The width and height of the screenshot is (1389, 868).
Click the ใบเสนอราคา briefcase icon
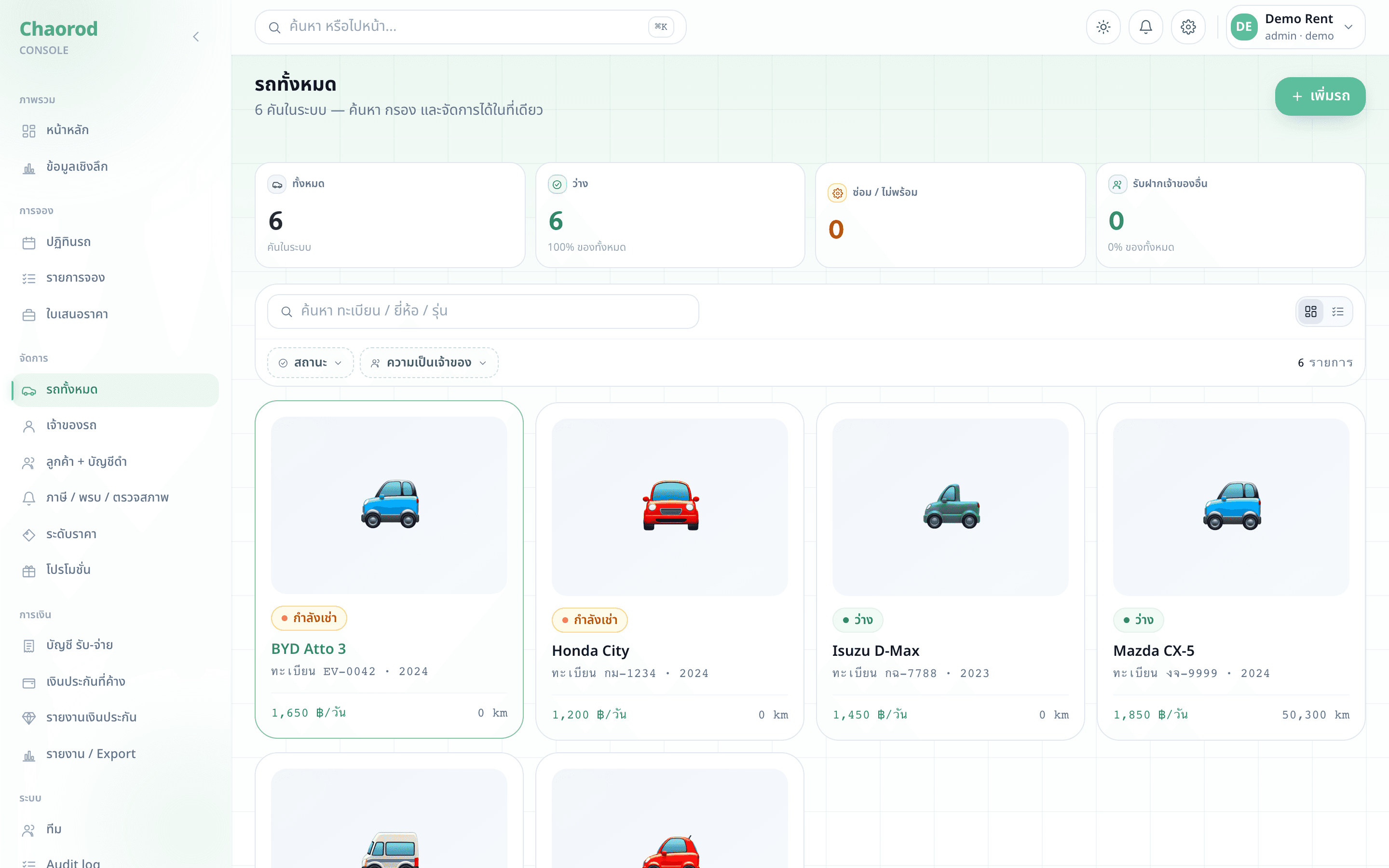[x=29, y=315]
